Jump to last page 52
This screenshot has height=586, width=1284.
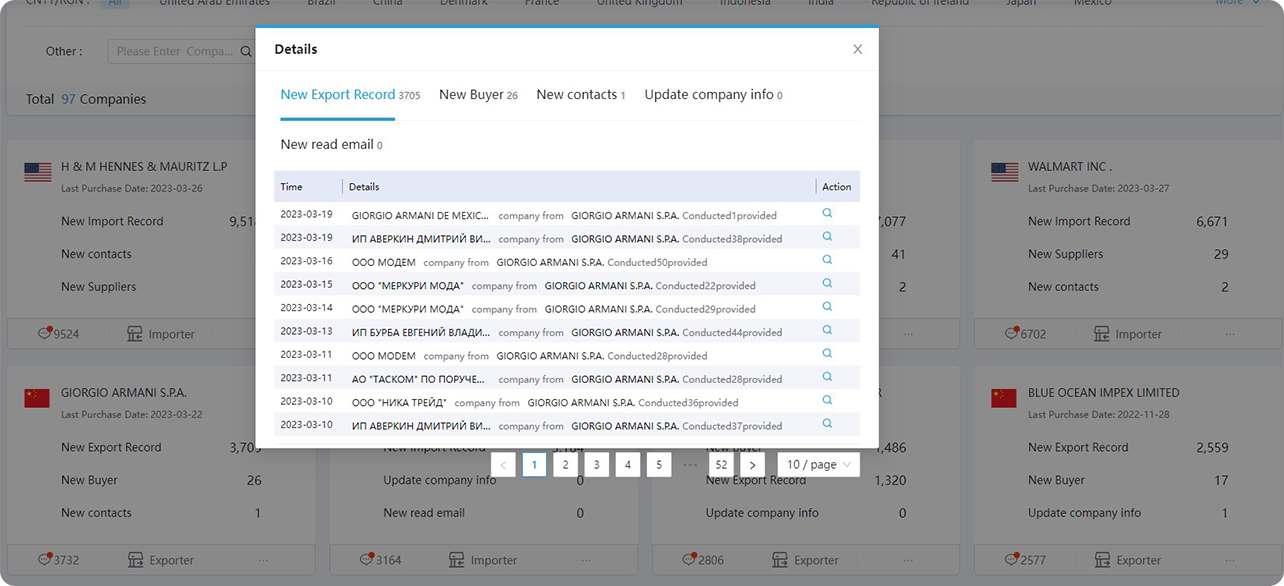click(x=720, y=464)
